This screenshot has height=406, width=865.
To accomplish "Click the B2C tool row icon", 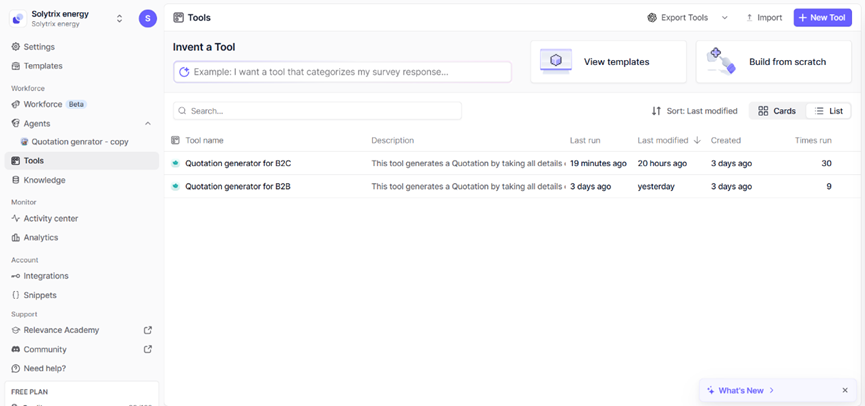I will [x=175, y=163].
